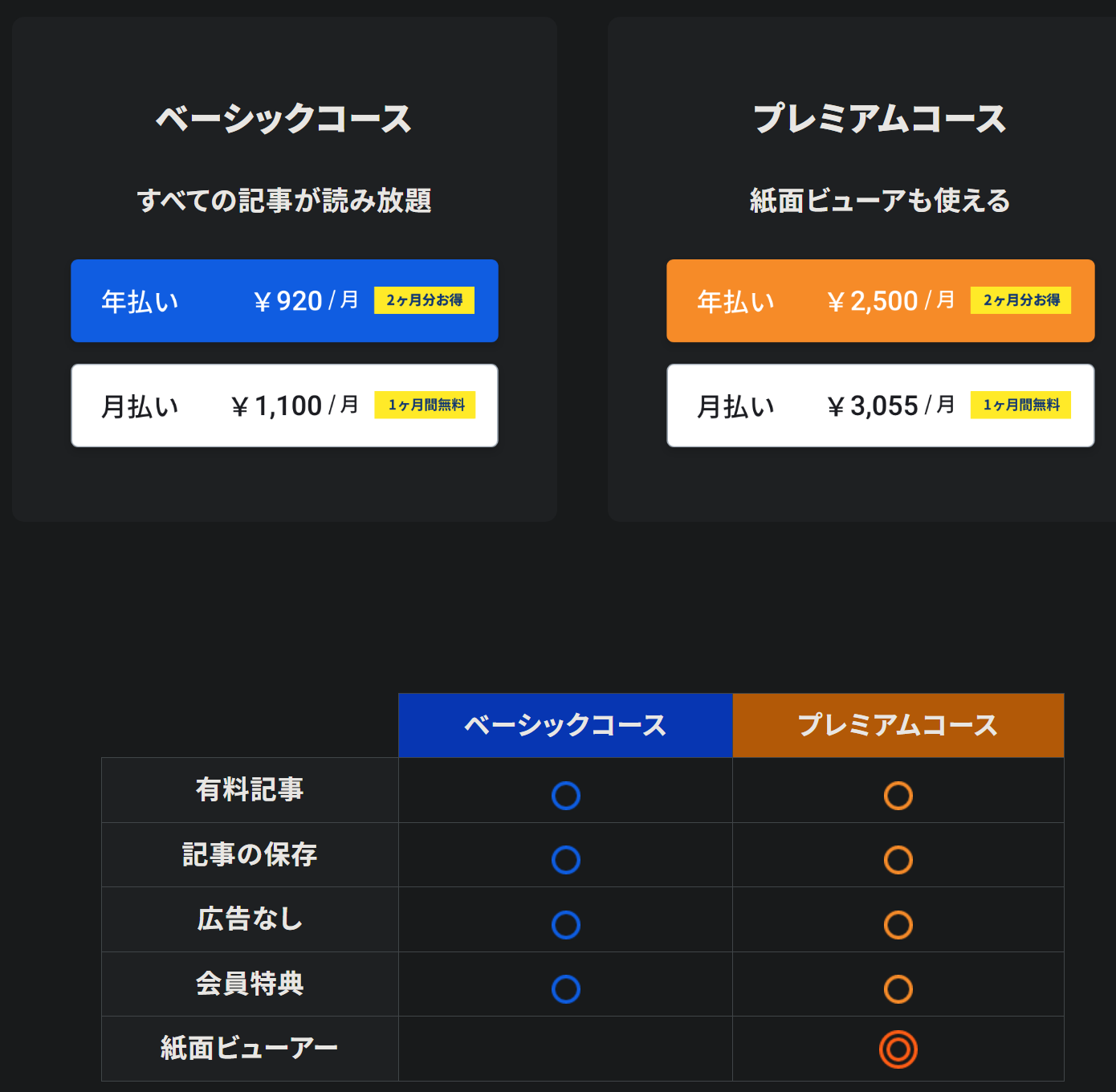Screen dimensions: 1116x1092
Task: Click orange circle for 有料記事 Premium
Action: [x=898, y=796]
